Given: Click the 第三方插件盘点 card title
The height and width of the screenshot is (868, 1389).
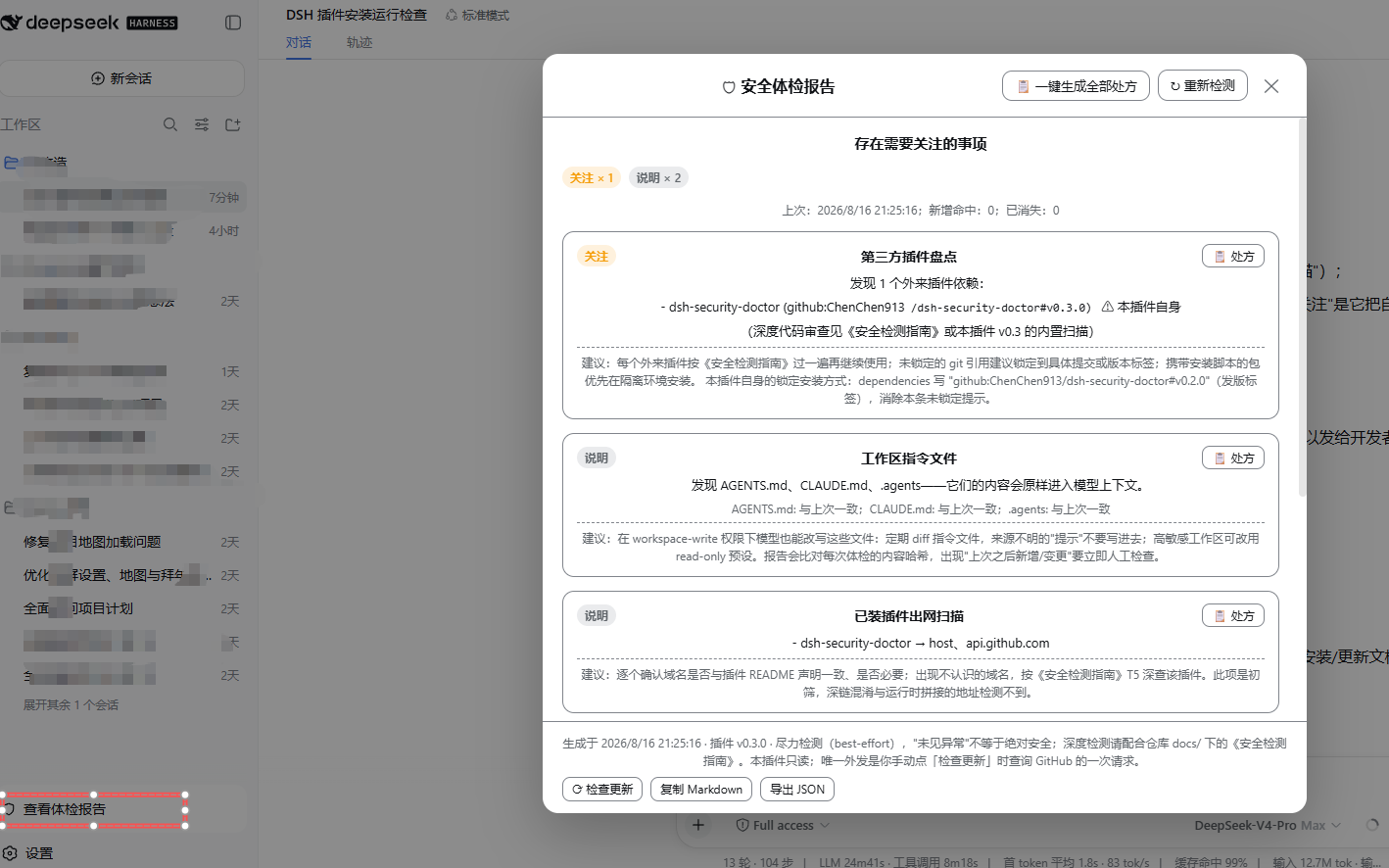Looking at the screenshot, I should click(909, 257).
